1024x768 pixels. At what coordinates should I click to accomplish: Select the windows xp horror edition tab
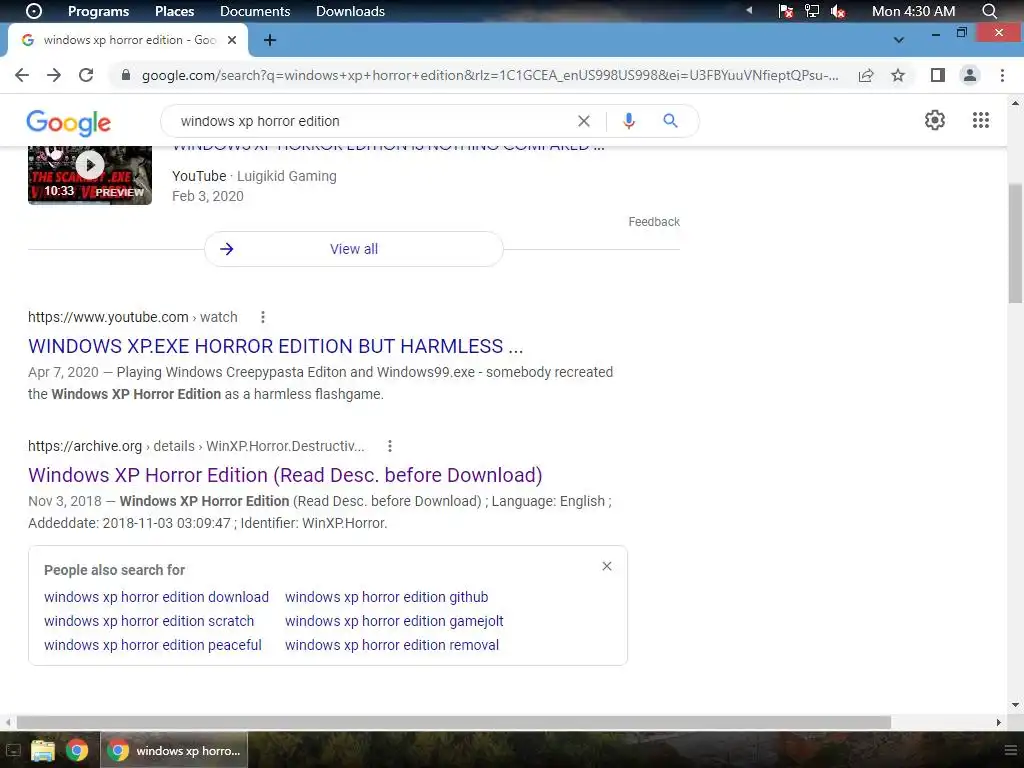click(x=128, y=40)
